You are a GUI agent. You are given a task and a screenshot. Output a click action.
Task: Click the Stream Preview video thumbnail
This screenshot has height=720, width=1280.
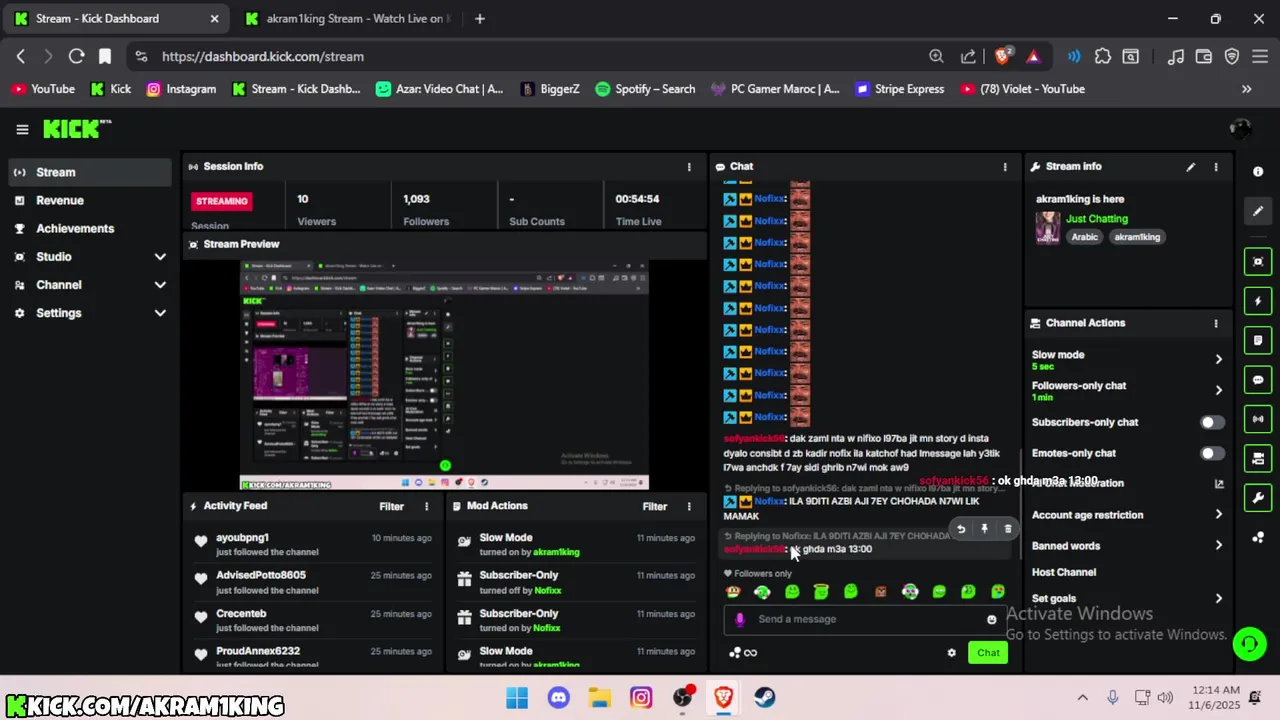444,375
